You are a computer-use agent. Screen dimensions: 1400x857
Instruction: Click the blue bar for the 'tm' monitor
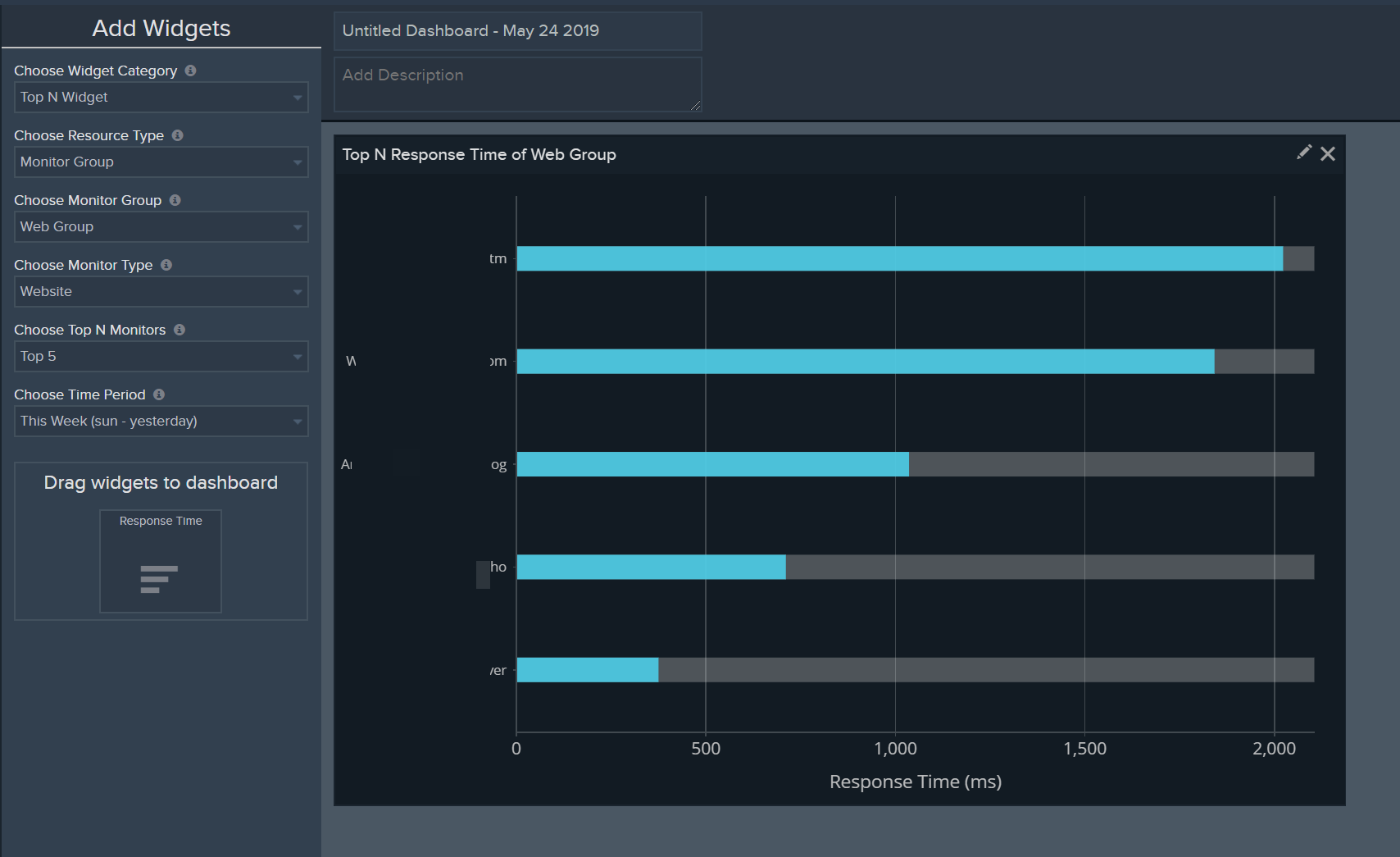(x=900, y=258)
